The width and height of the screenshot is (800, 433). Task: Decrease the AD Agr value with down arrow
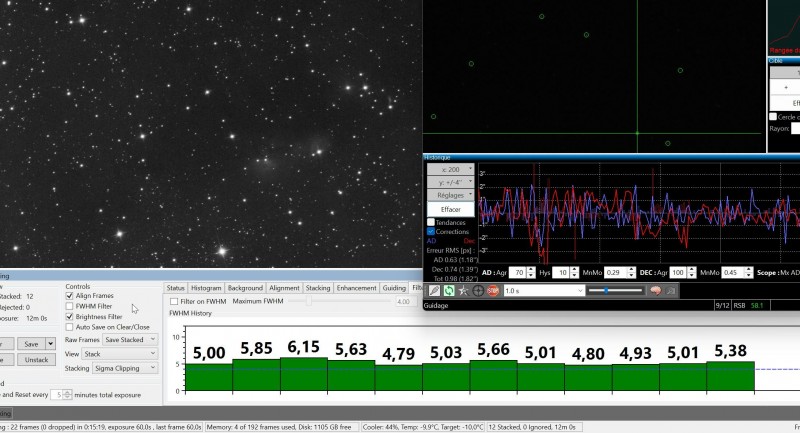click(x=531, y=275)
